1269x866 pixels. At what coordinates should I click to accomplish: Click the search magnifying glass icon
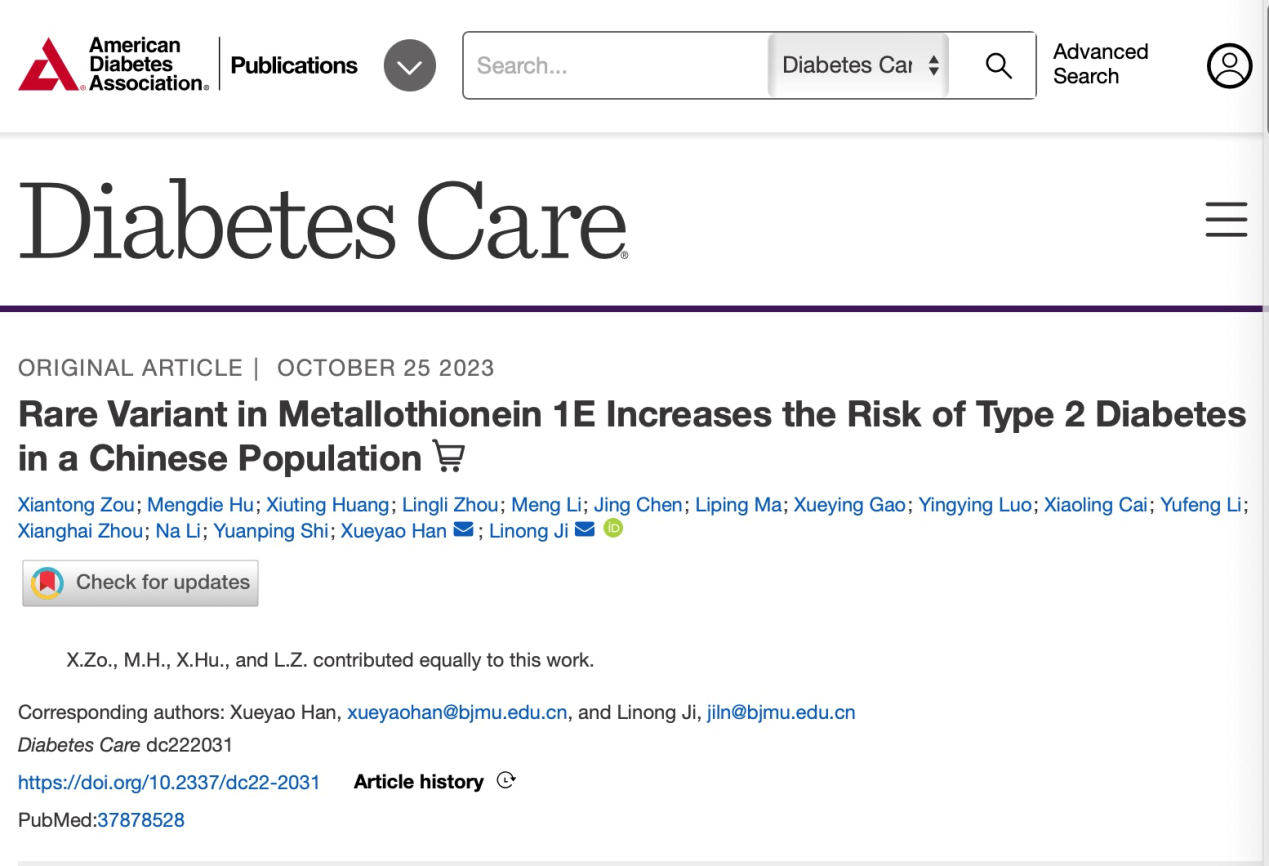point(998,66)
